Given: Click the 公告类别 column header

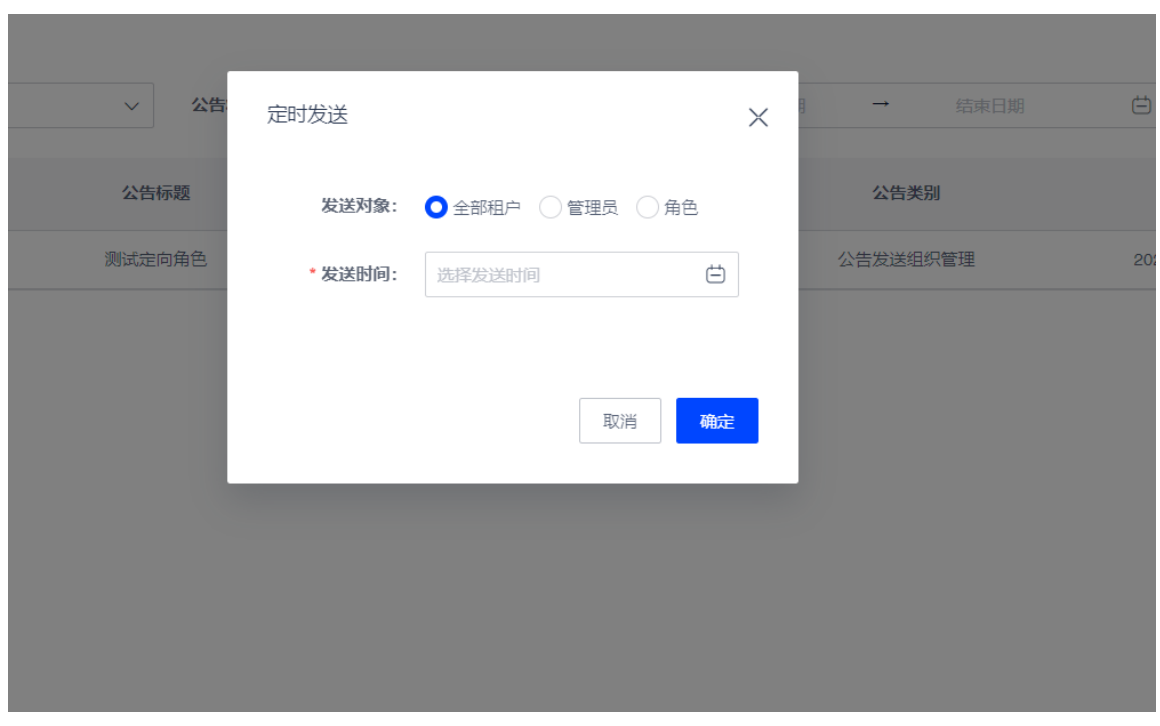Looking at the screenshot, I should tap(906, 193).
